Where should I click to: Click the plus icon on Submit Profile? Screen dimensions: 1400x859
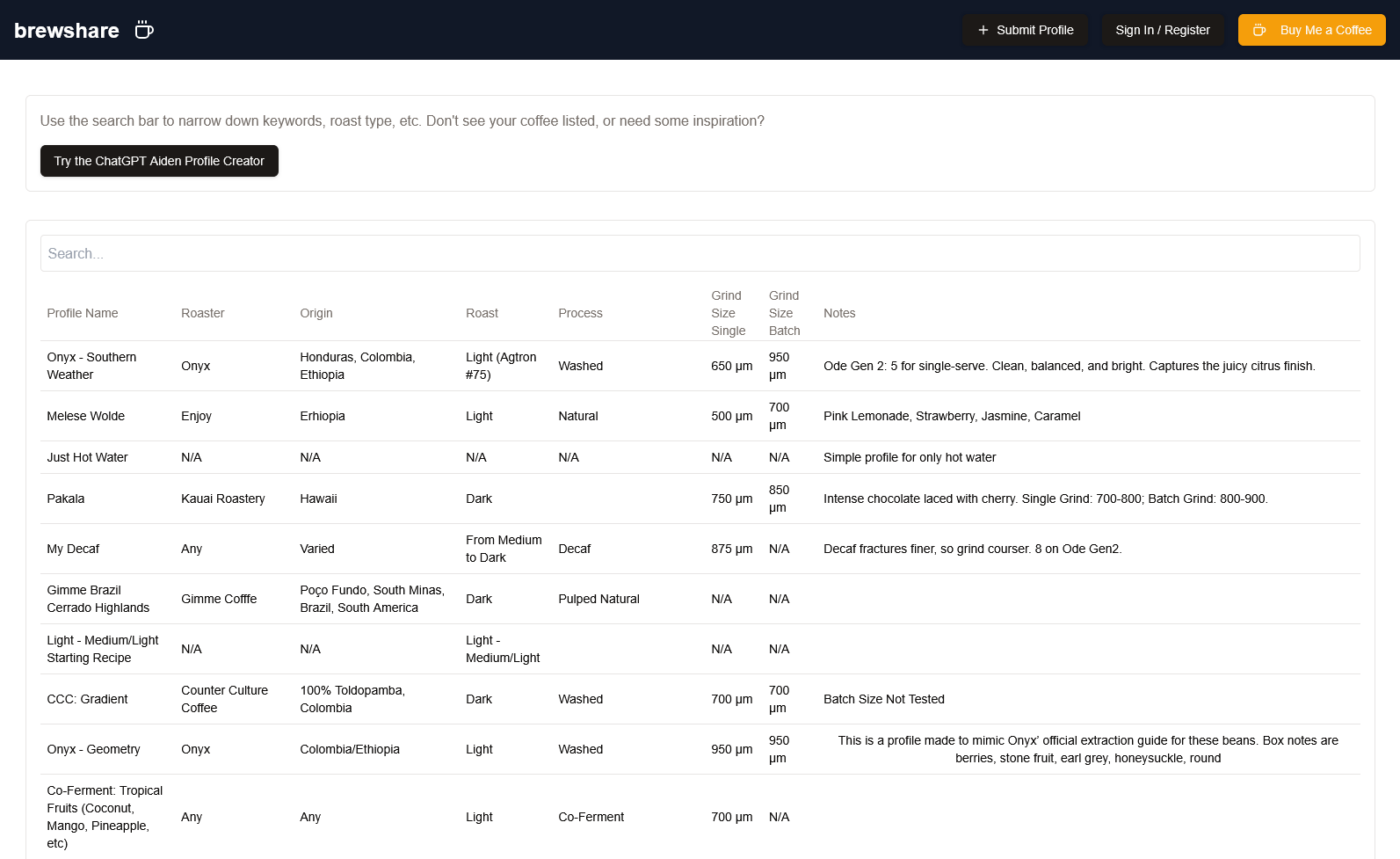point(983,30)
